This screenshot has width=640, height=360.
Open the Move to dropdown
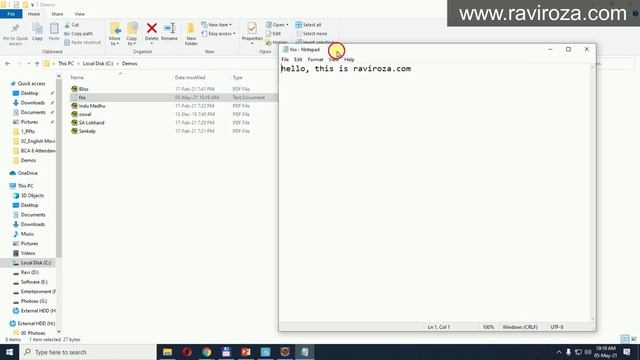(x=115, y=34)
